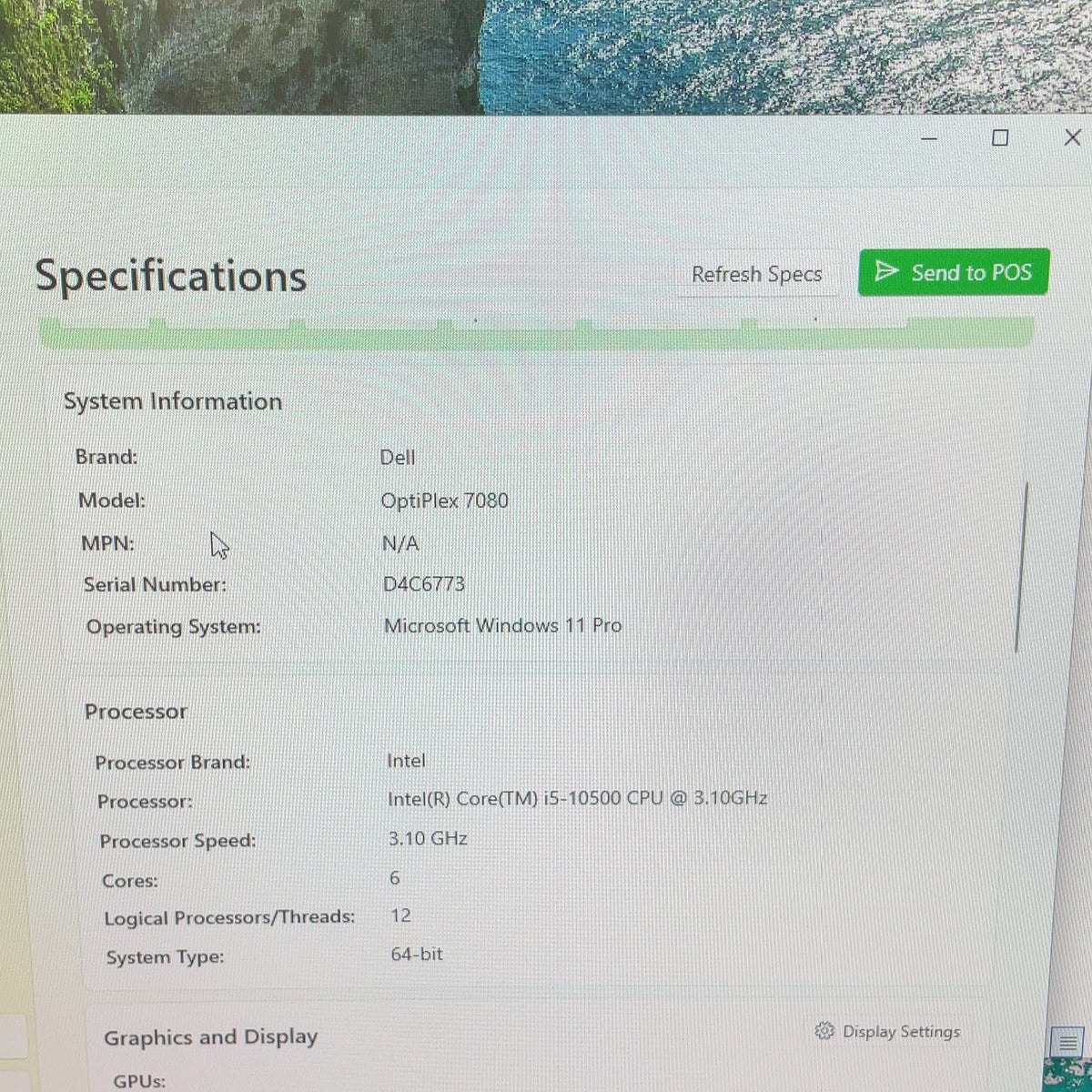Click the brand value Dell
Screen dimensions: 1092x1092
click(398, 458)
